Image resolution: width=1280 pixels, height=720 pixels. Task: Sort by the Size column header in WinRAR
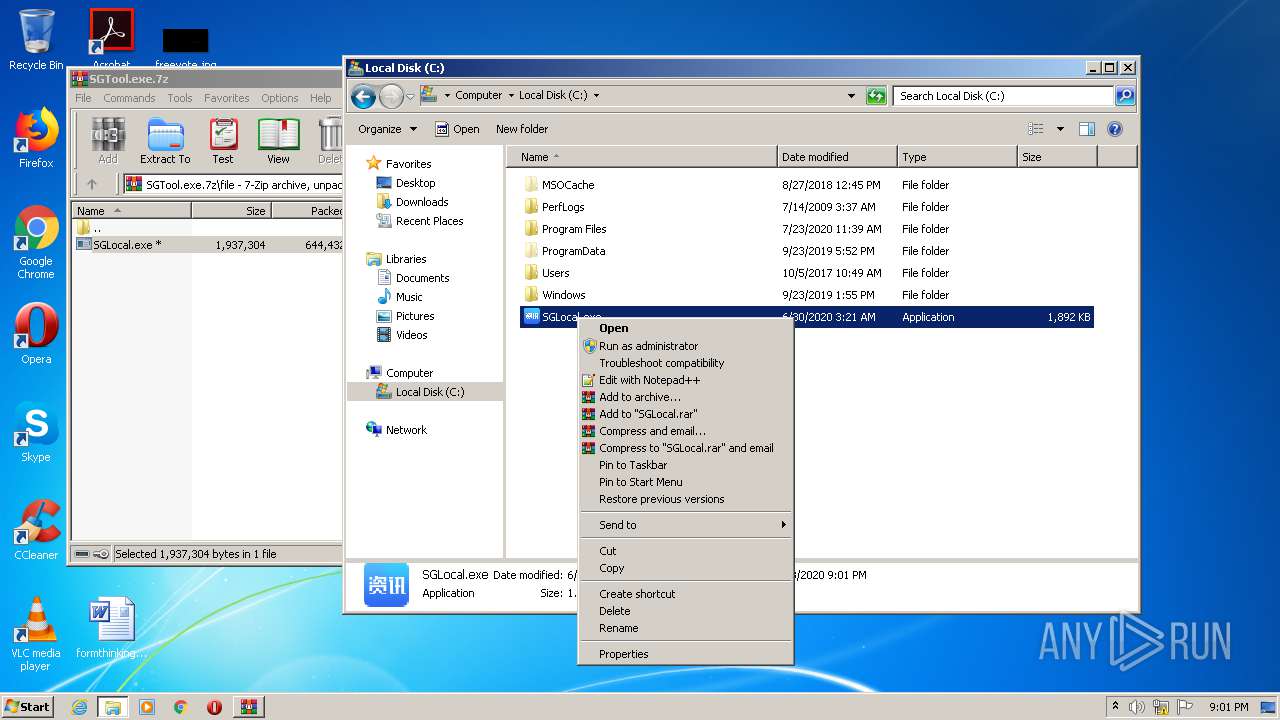pyautogui.click(x=231, y=211)
